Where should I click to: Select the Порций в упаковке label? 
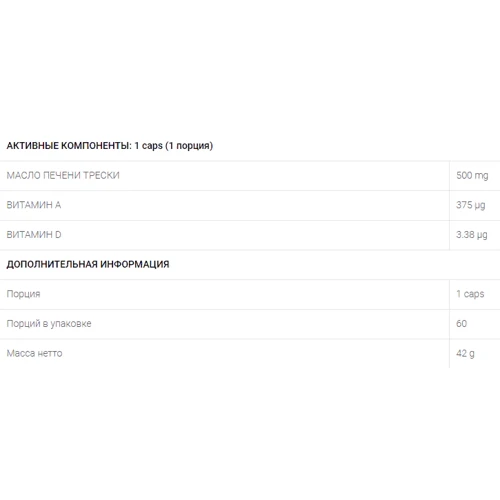49,324
